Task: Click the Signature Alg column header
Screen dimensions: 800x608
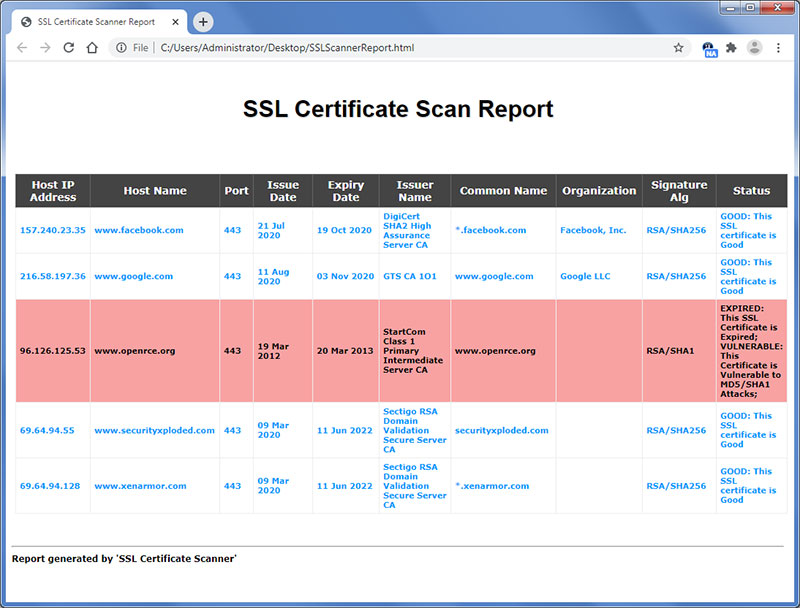Action: (679, 191)
